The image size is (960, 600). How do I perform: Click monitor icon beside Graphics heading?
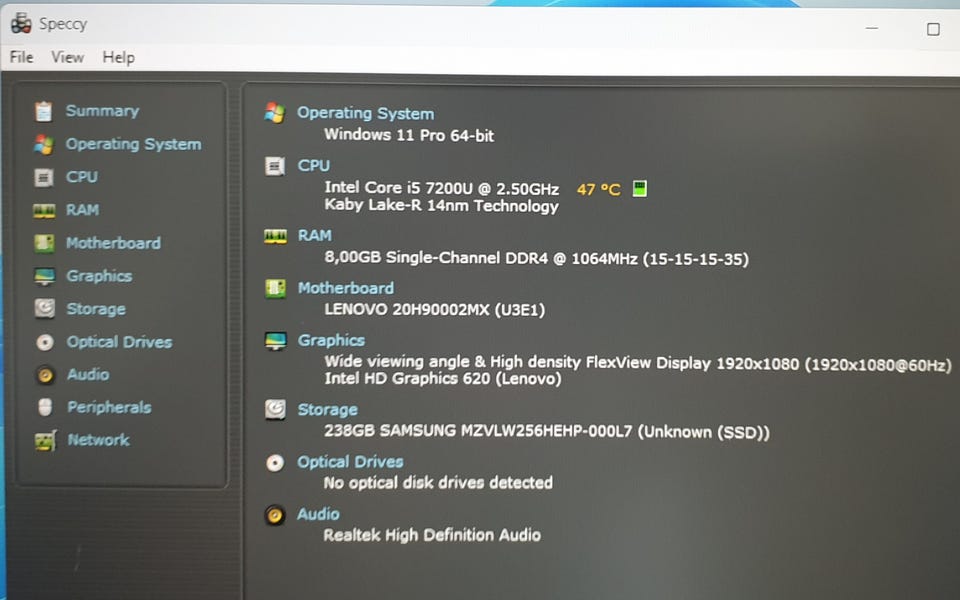(x=276, y=340)
